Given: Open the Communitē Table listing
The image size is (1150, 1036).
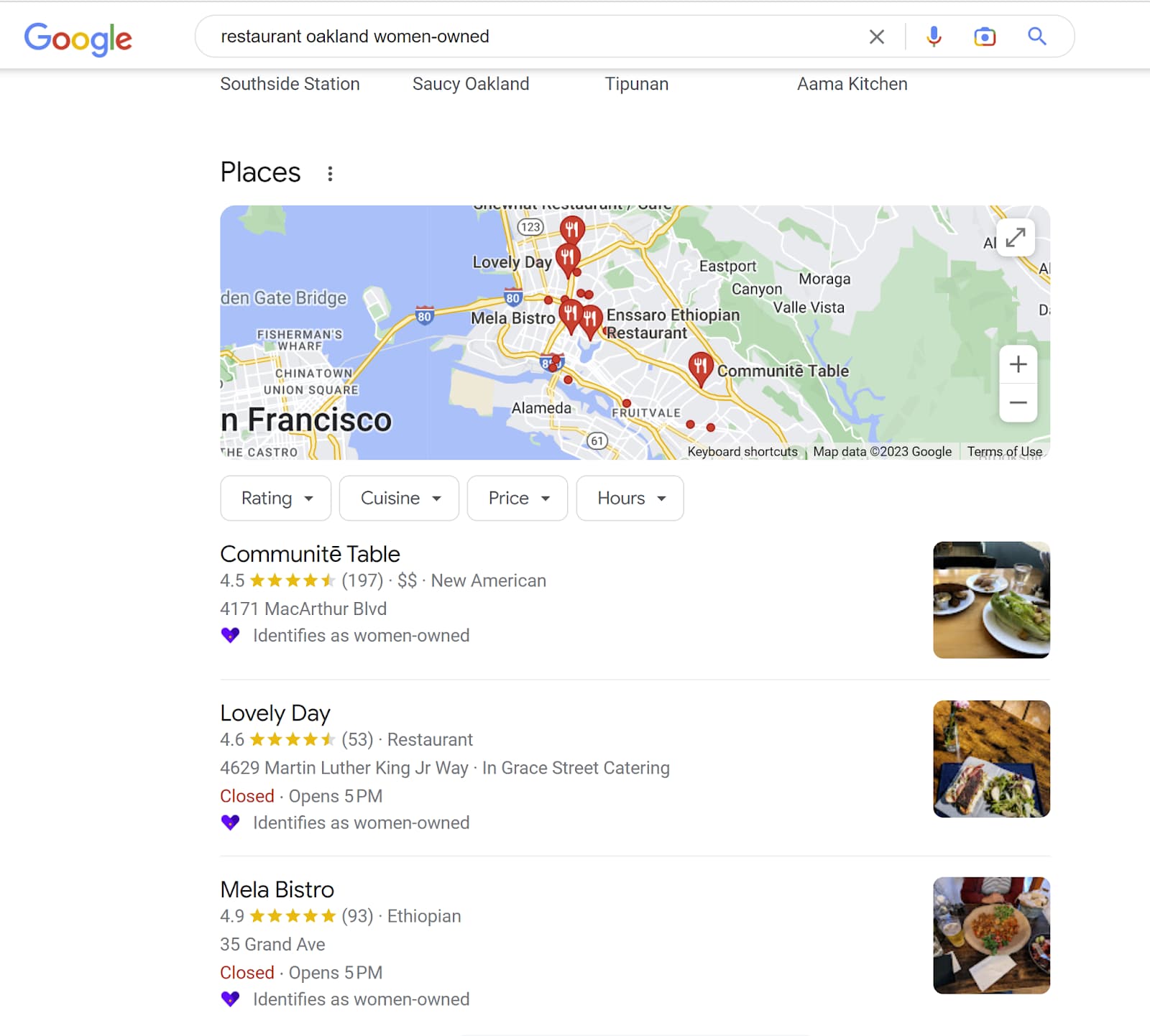Looking at the screenshot, I should click(310, 554).
